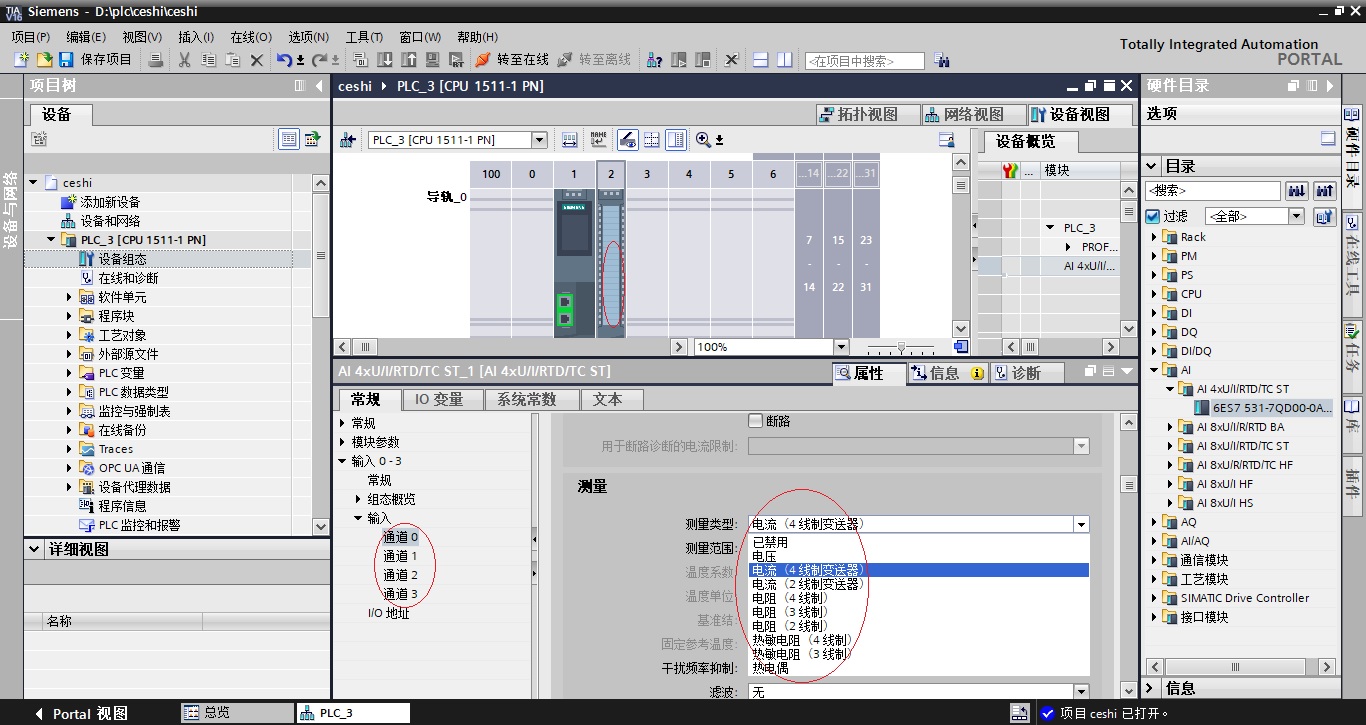Click the show module labels NAME icon

(598, 139)
